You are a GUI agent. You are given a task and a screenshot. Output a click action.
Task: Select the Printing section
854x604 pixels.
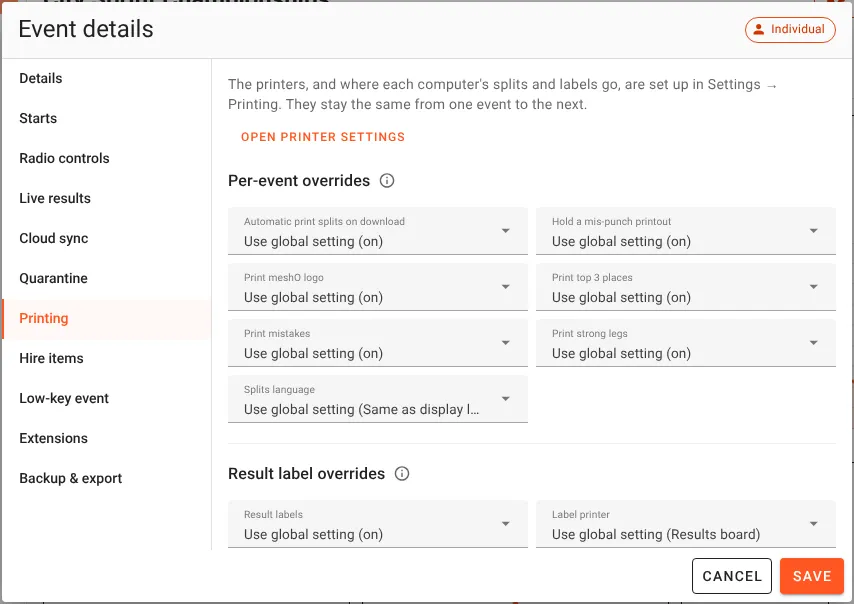107,319
